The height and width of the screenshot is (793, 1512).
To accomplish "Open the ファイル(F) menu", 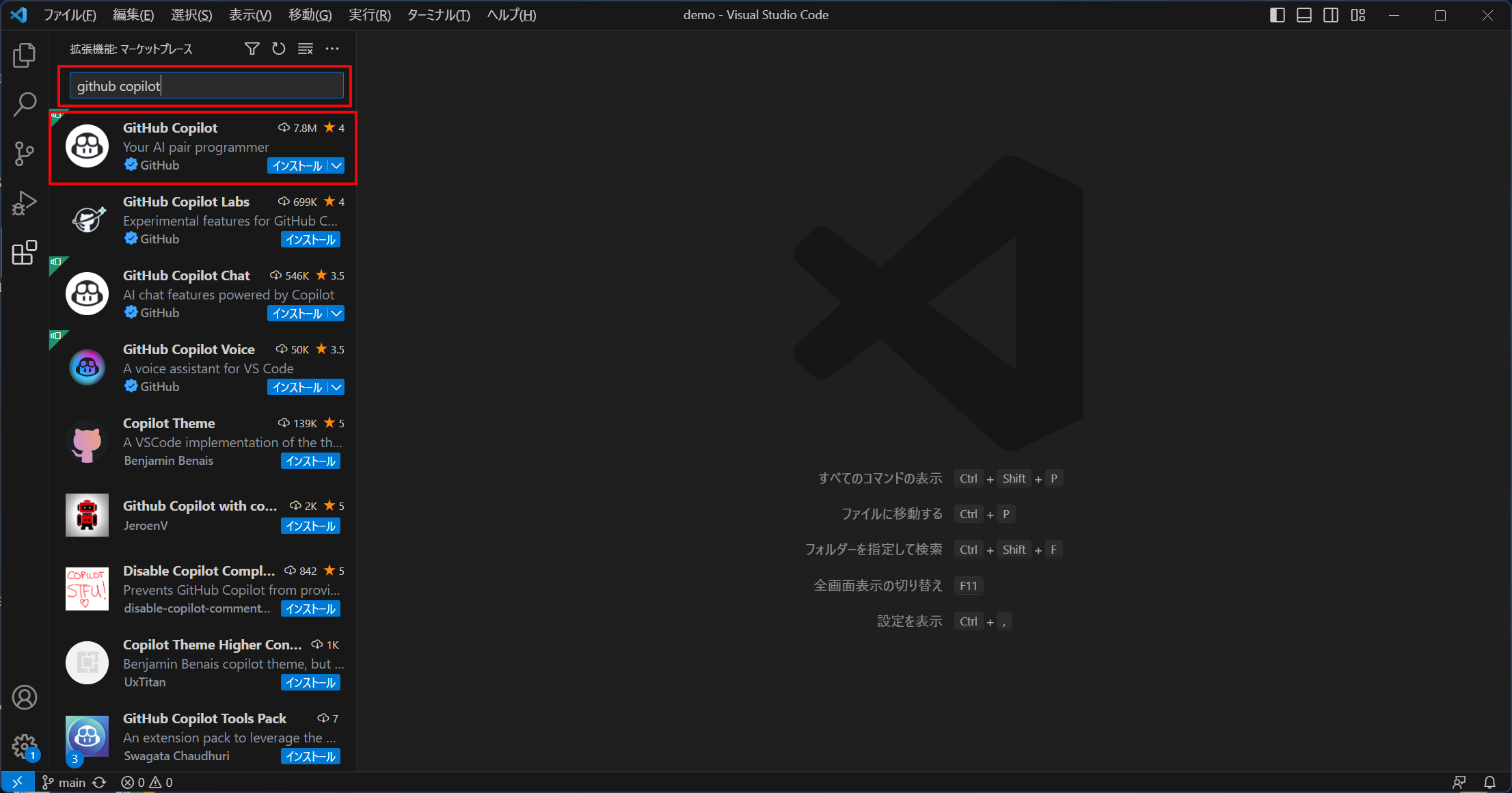I will pyautogui.click(x=70, y=15).
